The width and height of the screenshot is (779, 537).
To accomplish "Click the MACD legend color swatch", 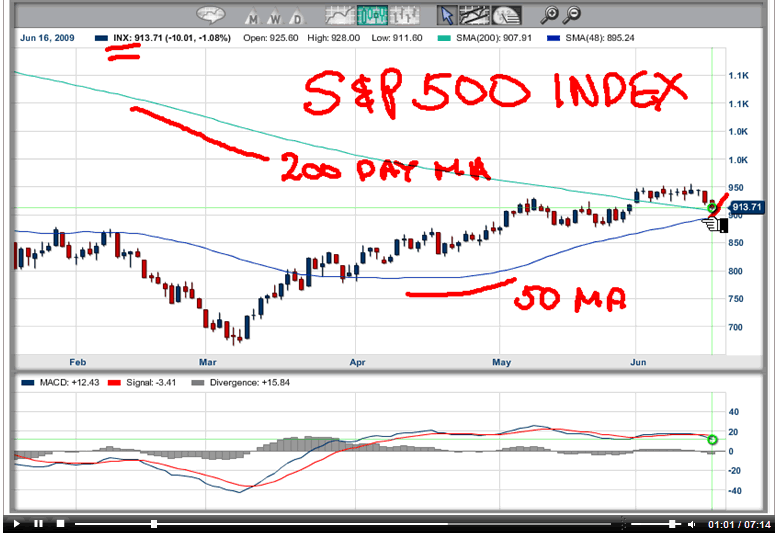I will pos(28,383).
